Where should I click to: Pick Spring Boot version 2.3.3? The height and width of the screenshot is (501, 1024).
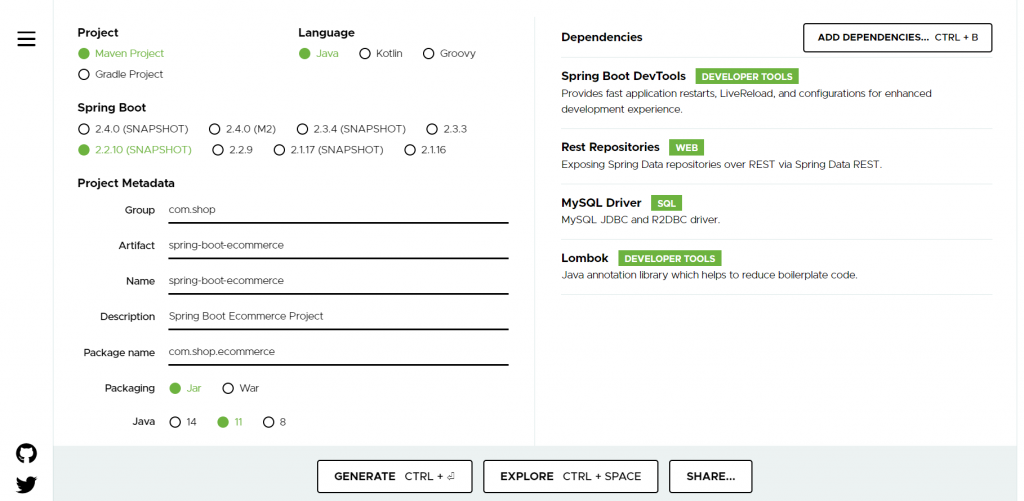(x=432, y=129)
